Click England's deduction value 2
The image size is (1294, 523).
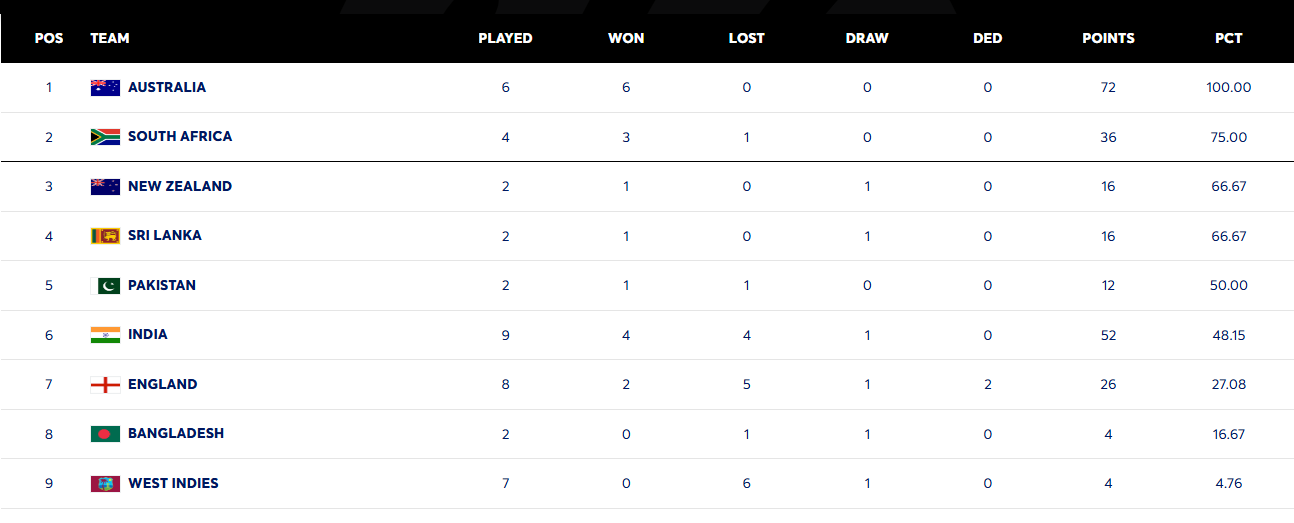987,384
